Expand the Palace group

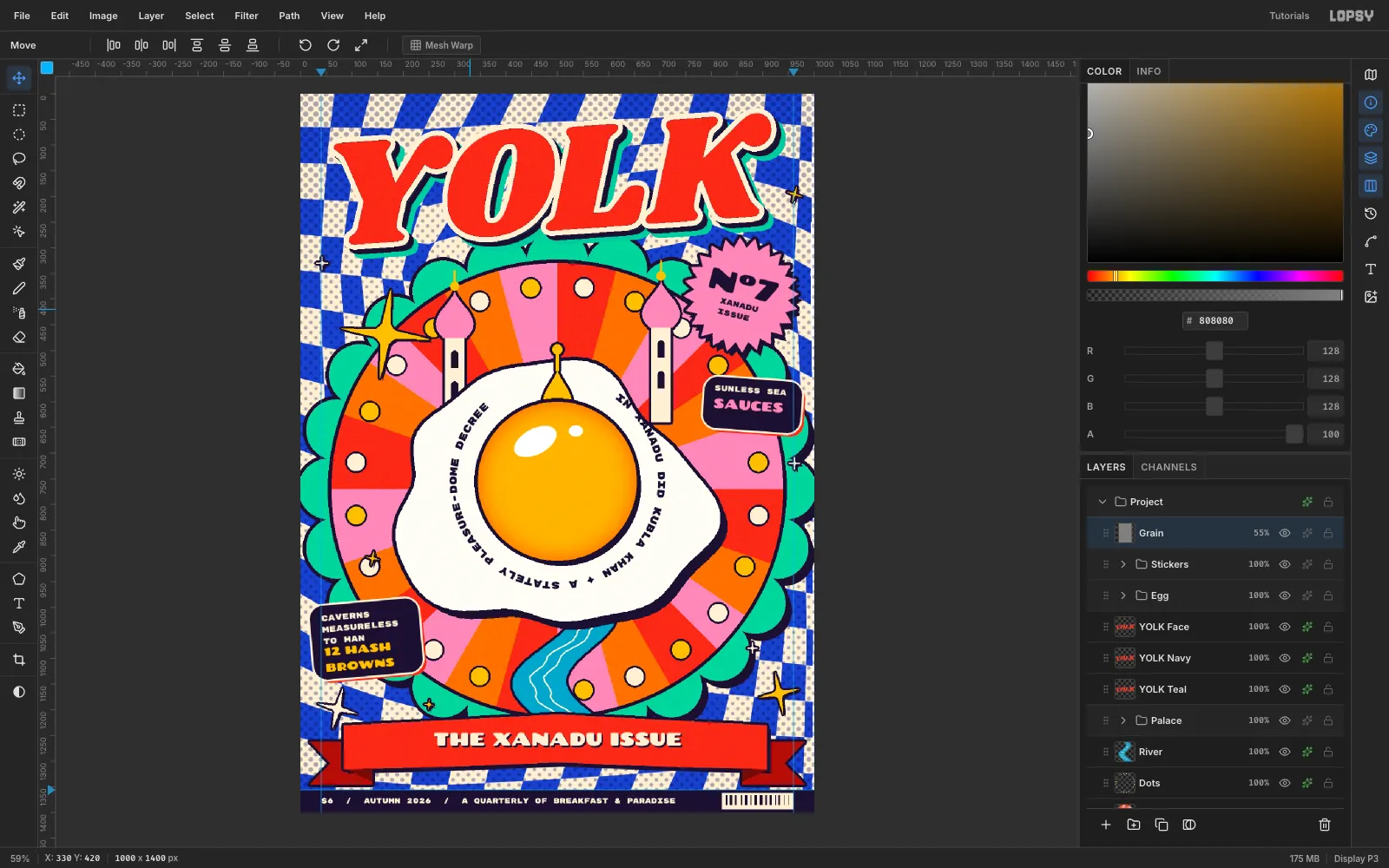point(1123,720)
